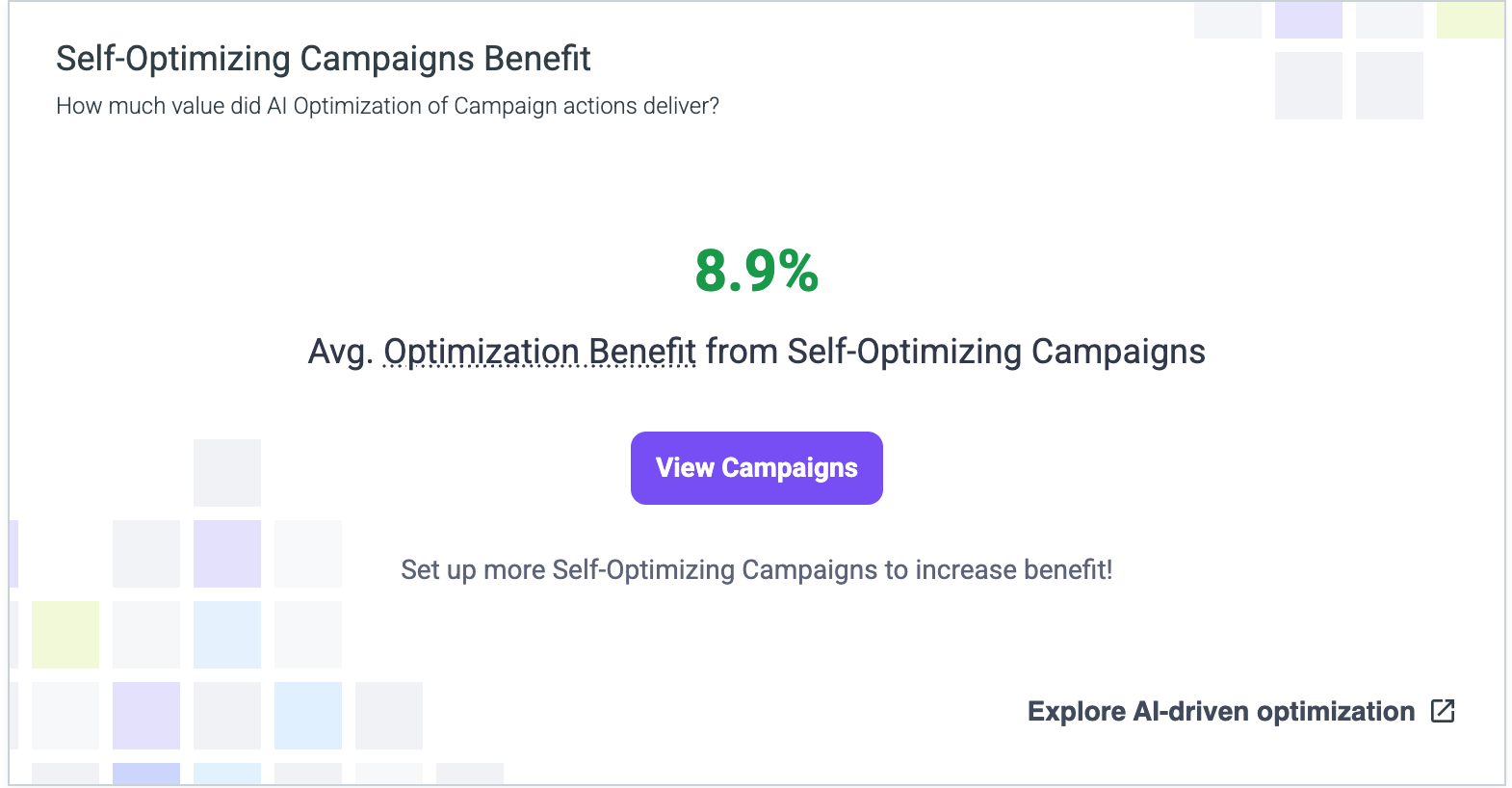The image size is (1512, 788).
Task: Click the 'Set up more Self-Optimizing Campaigns' hint text
Action: (x=757, y=570)
